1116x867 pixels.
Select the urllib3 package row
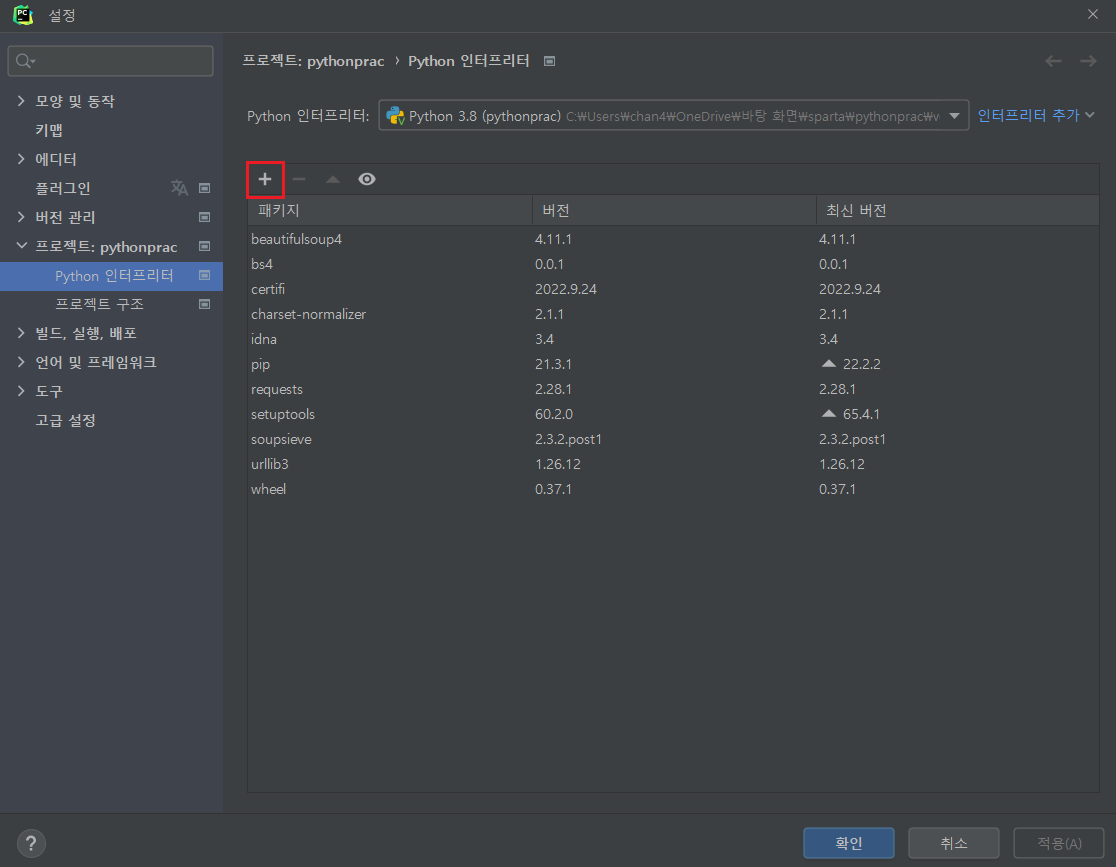pos(673,464)
